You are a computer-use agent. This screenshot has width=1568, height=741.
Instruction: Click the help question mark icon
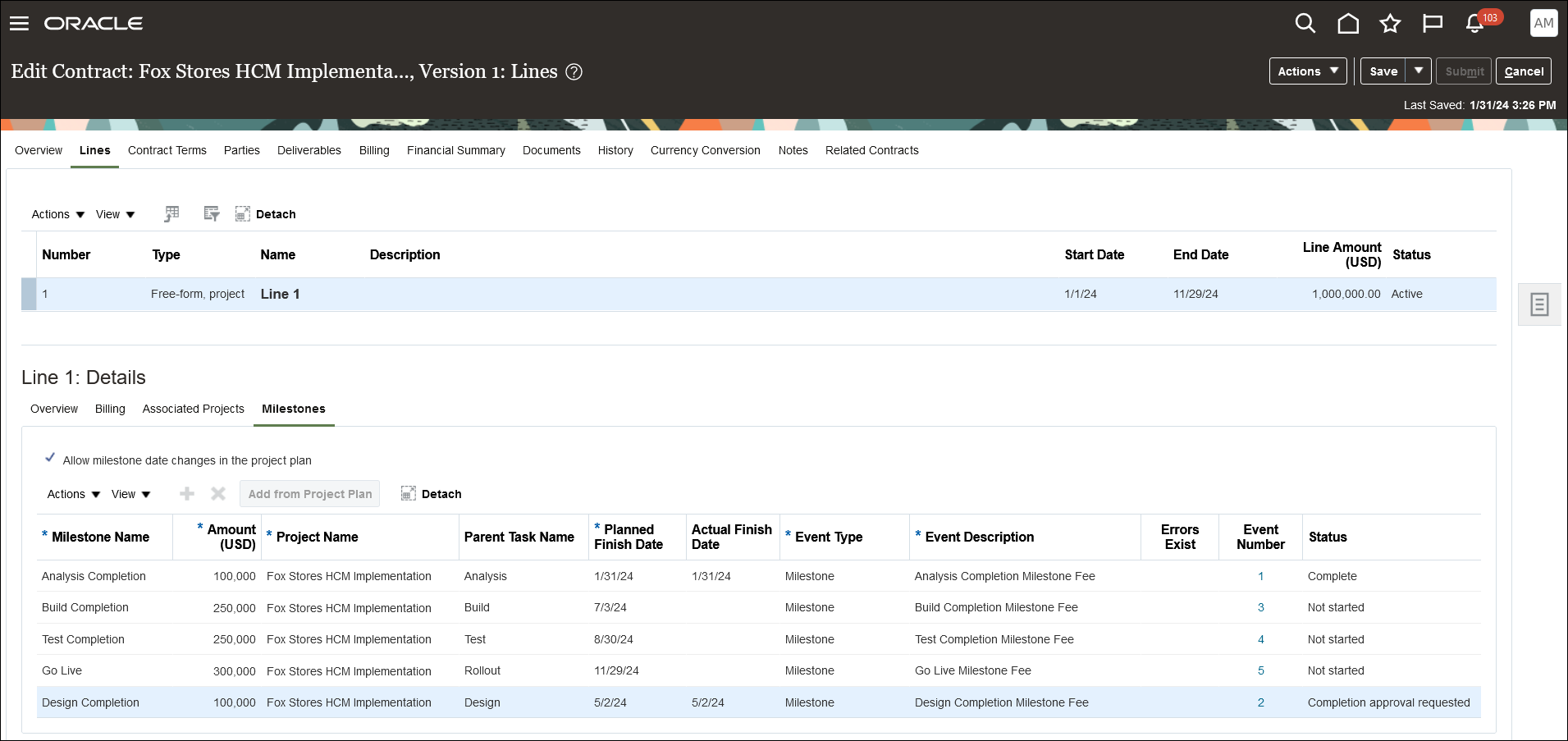(x=574, y=72)
